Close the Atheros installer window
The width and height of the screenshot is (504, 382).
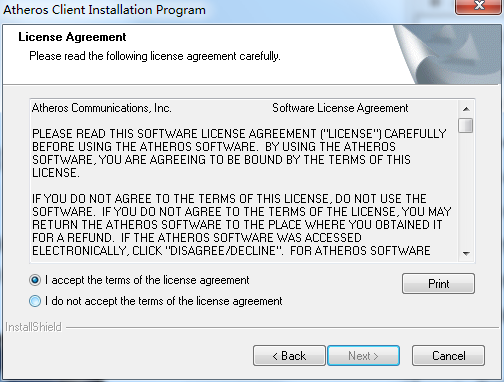pos(479,7)
